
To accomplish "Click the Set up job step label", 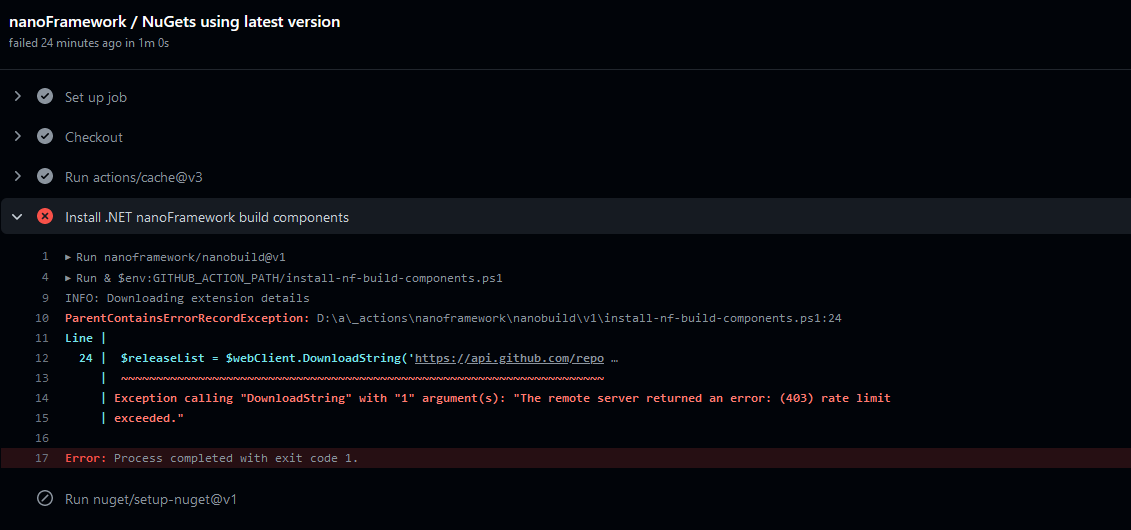I will coord(96,97).
